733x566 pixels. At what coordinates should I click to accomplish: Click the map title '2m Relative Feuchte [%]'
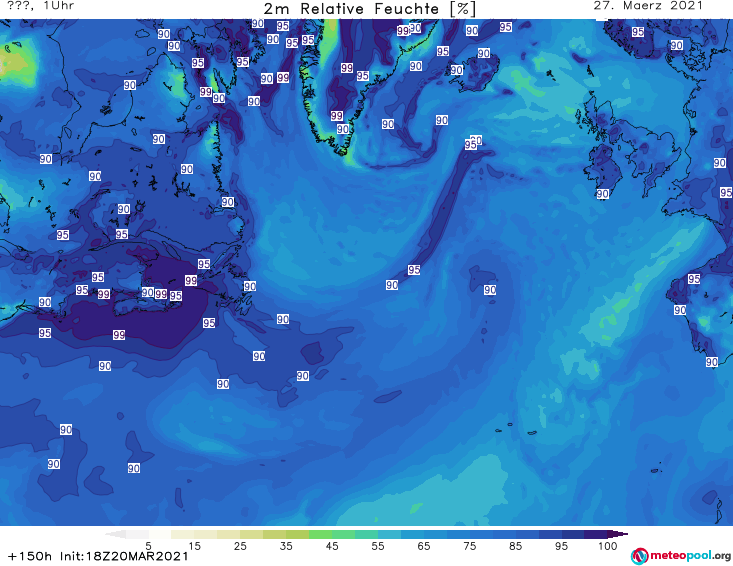point(370,9)
